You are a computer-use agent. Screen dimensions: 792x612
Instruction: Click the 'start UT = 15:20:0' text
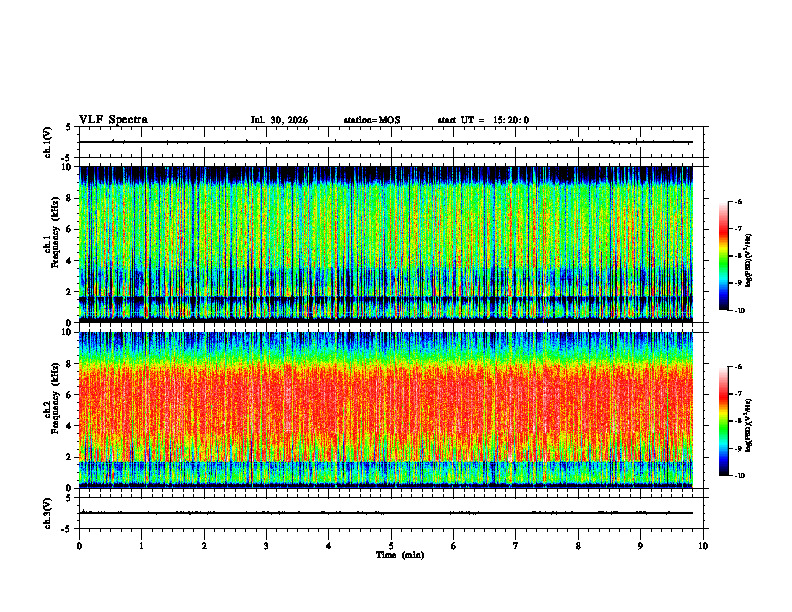click(x=483, y=120)
